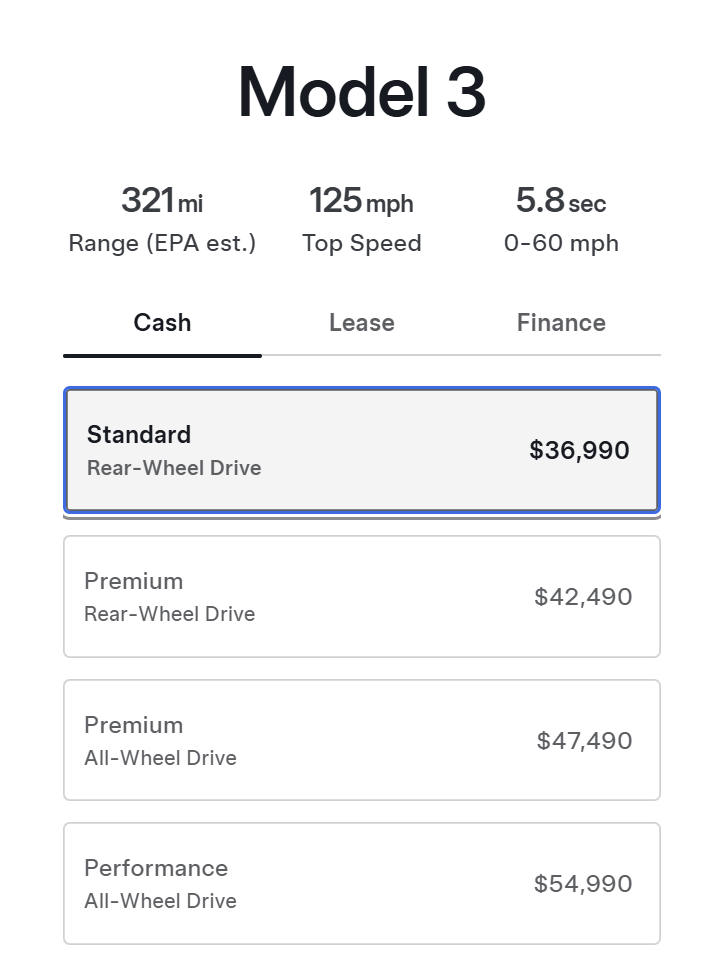
Task: Click the 321 mi range figure
Action: [x=162, y=201]
